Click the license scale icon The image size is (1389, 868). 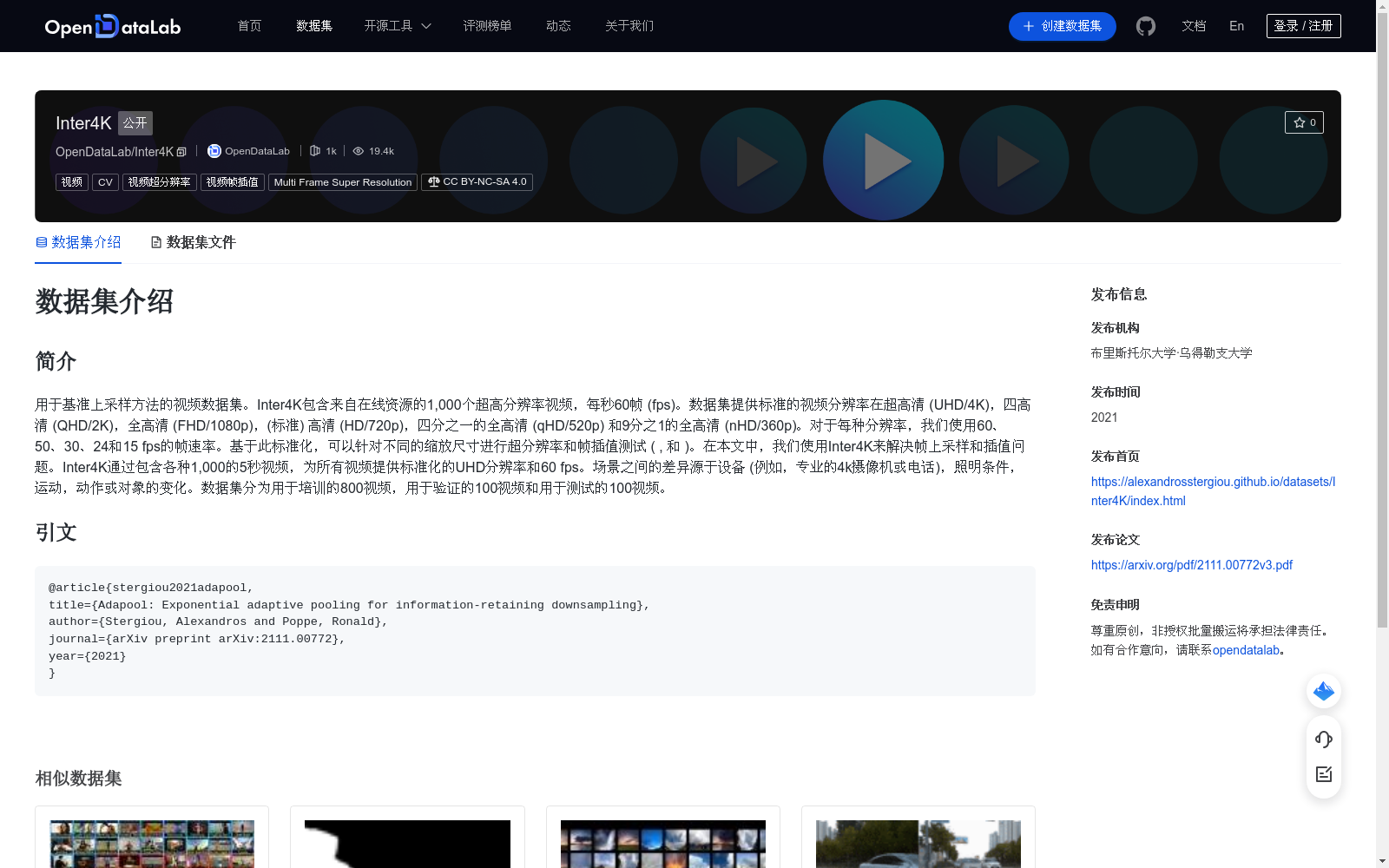pos(434,181)
